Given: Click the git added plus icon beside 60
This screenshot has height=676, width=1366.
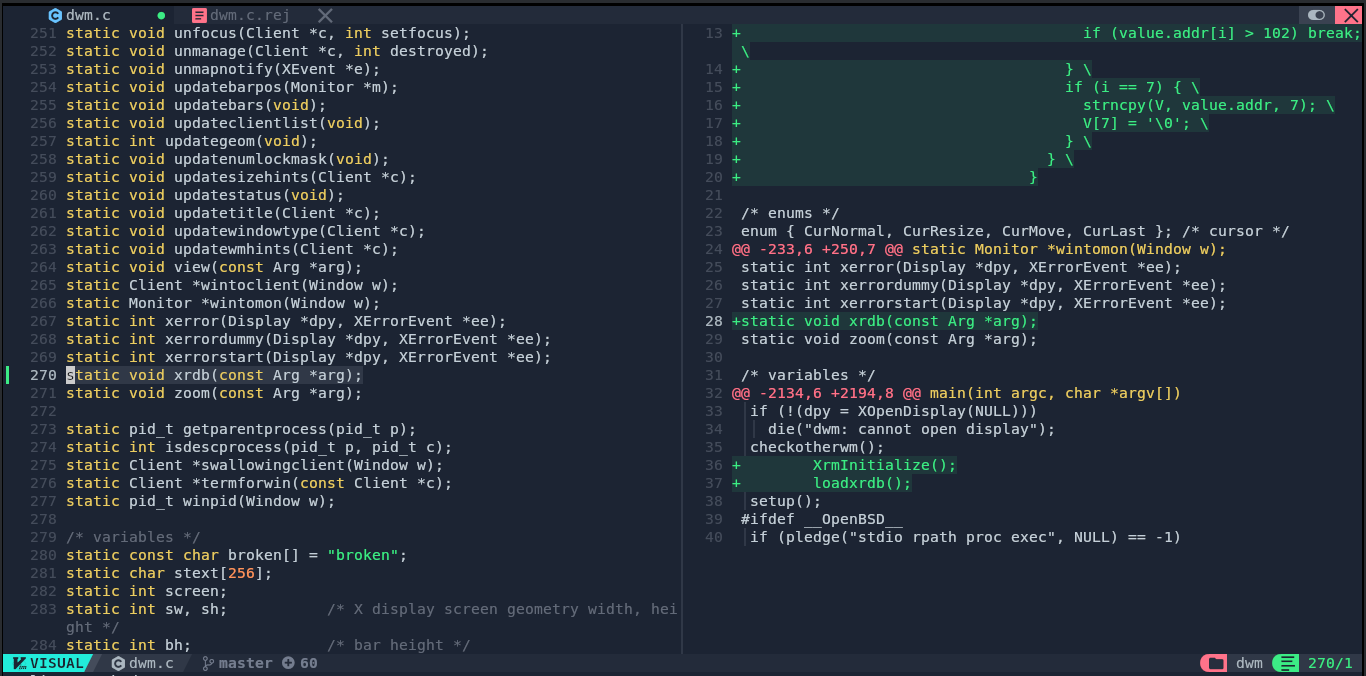Looking at the screenshot, I should 288,663.
